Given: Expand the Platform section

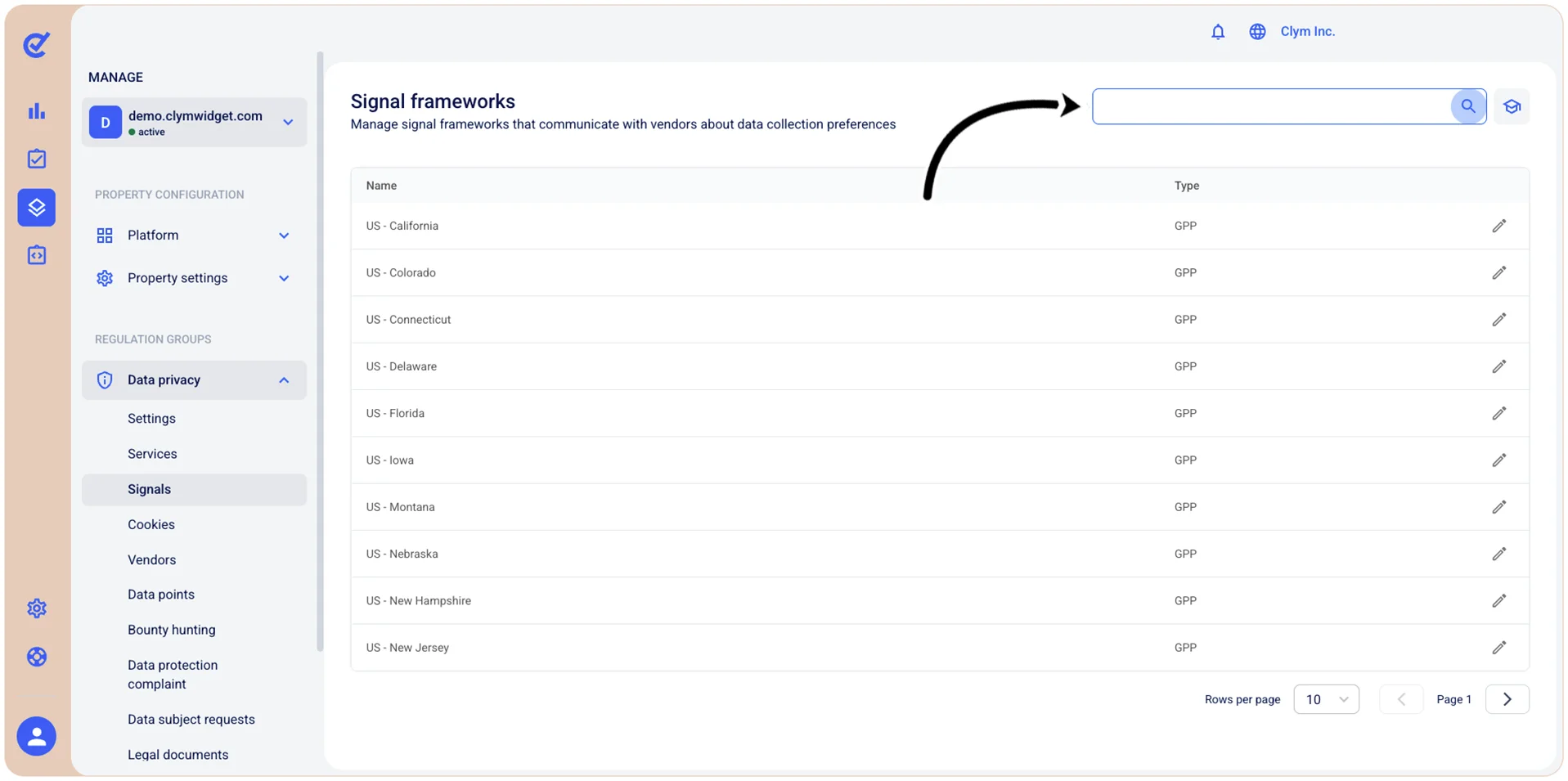Looking at the screenshot, I should click(194, 236).
